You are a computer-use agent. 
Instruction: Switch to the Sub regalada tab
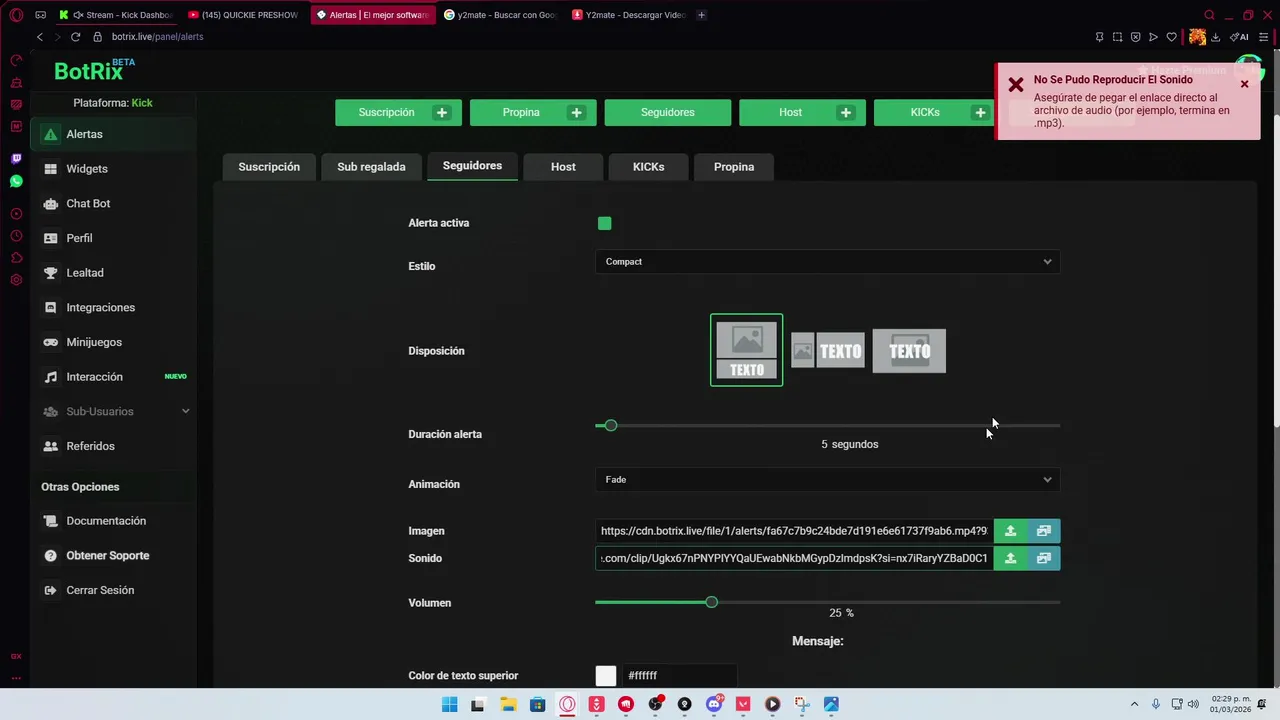[371, 167]
